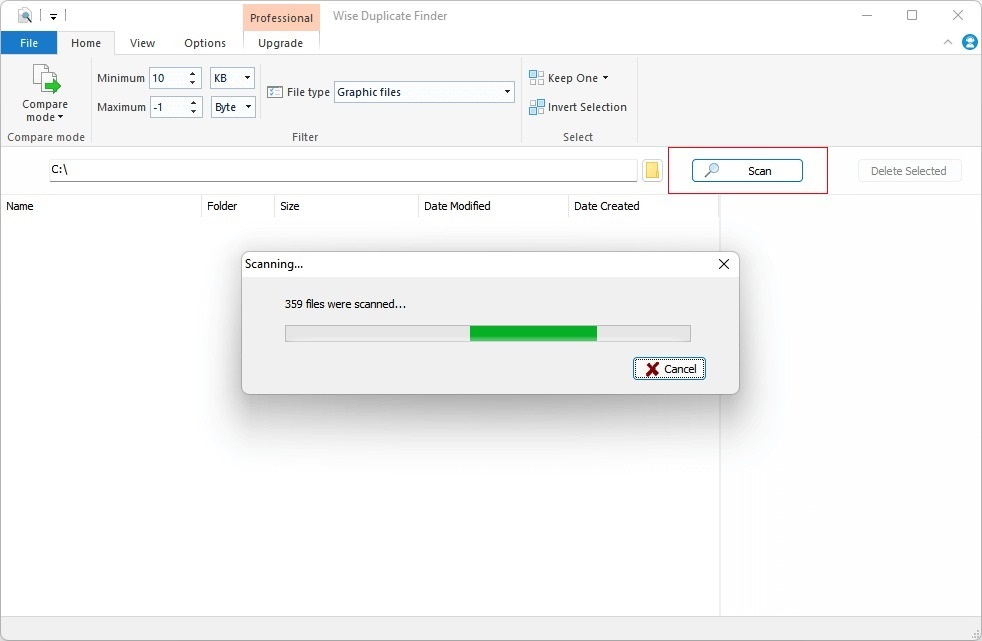This screenshot has width=982, height=641.
Task: Sort list by Date Modified column
Action: 457,206
